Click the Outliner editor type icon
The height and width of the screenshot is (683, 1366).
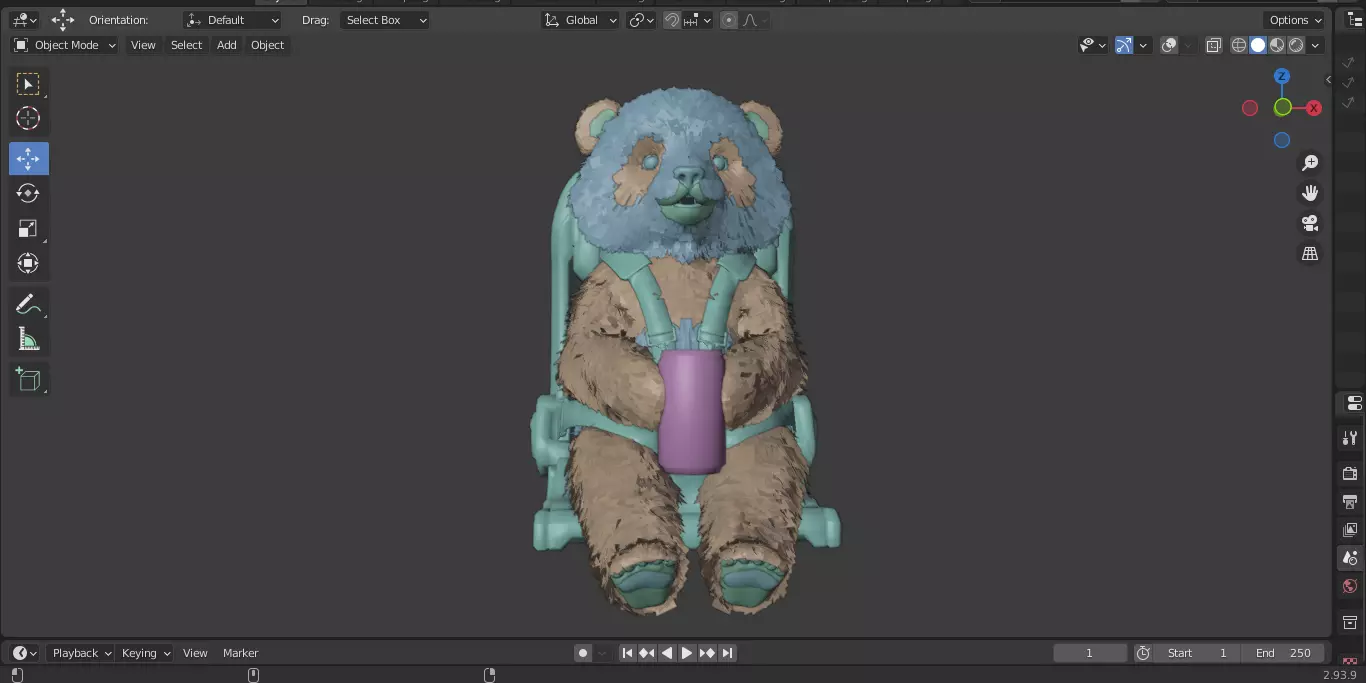click(1355, 20)
